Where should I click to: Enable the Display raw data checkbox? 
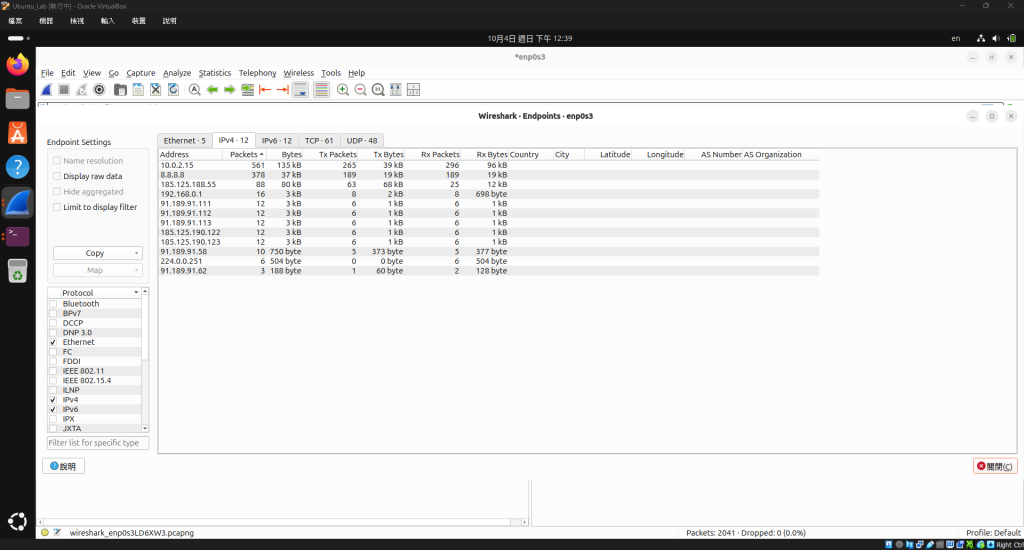tap(57, 176)
